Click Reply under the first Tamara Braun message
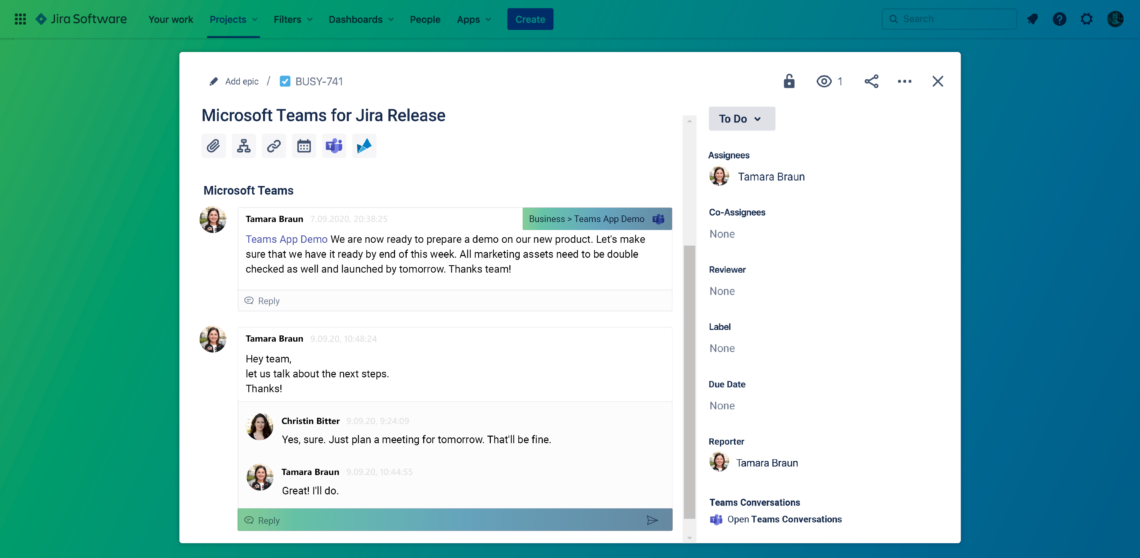This screenshot has height=558, width=1140. 262,301
